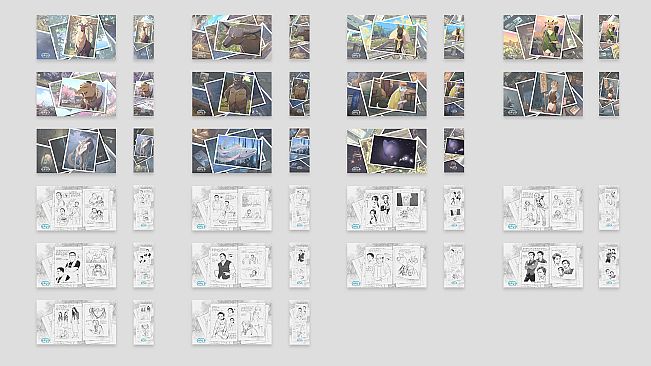Select the wide standing bear at night collage
Image resolution: width=651 pixels, height=366 pixels.
point(232,94)
